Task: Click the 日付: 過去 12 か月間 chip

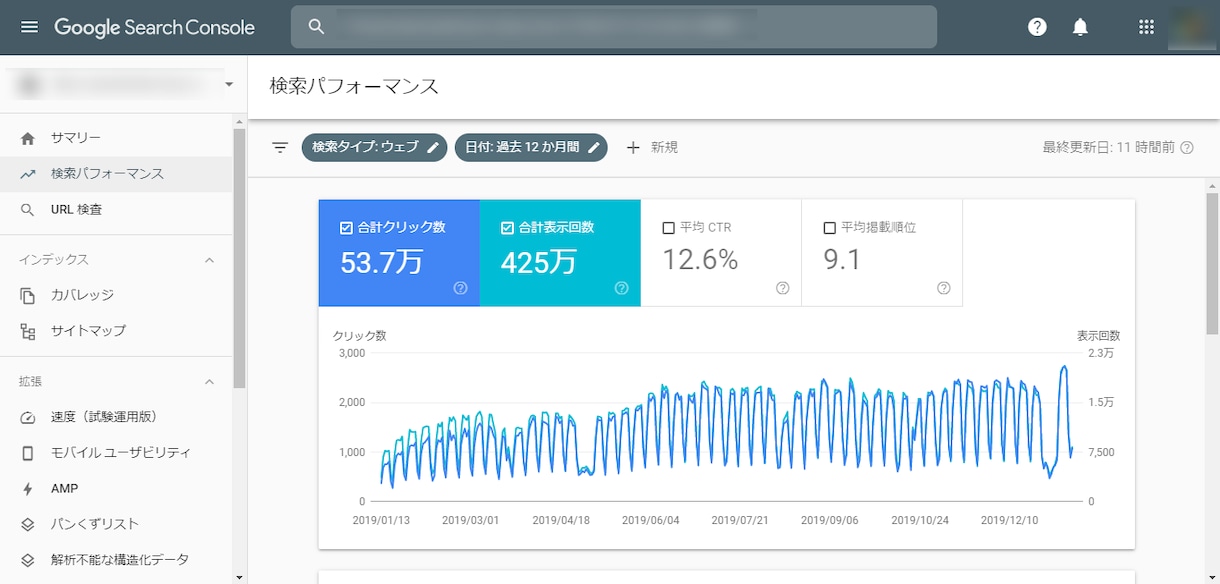Action: pyautogui.click(x=531, y=147)
